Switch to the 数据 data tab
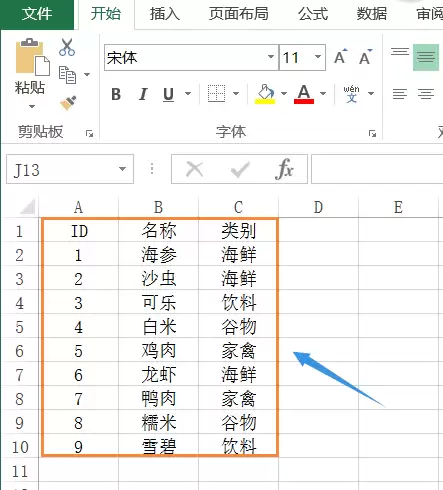This screenshot has width=443, height=490. 372,14
